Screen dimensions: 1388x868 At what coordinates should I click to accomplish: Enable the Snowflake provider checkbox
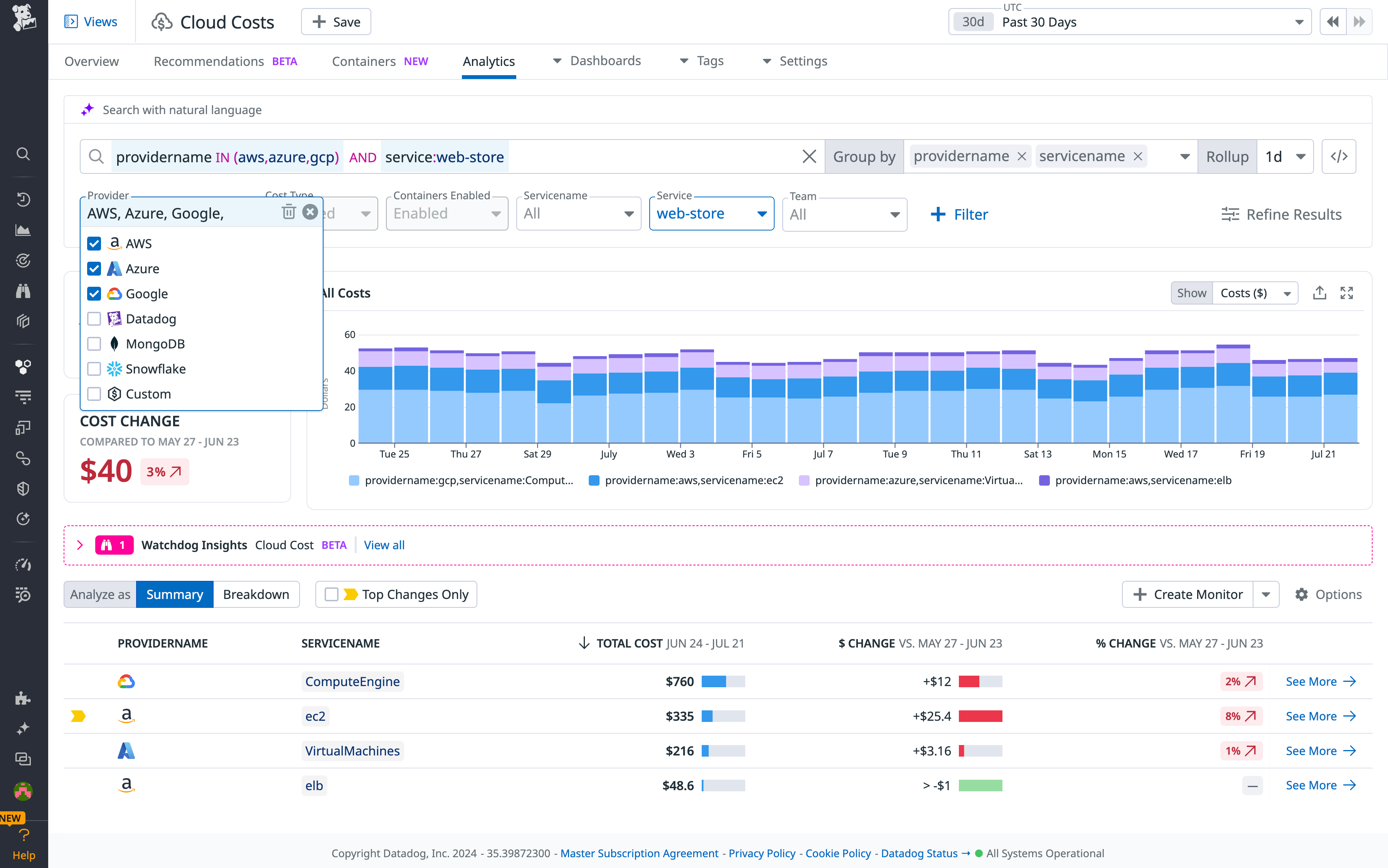(x=94, y=368)
